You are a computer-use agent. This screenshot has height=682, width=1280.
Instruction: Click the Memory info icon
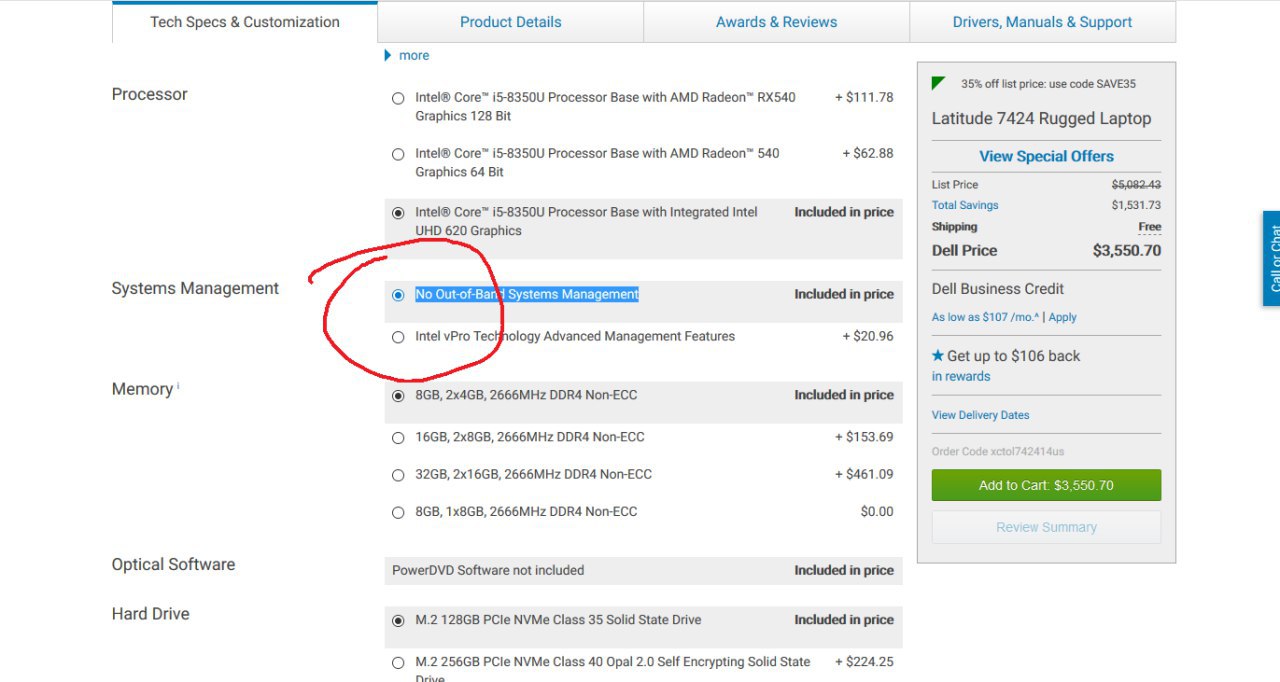click(x=178, y=385)
